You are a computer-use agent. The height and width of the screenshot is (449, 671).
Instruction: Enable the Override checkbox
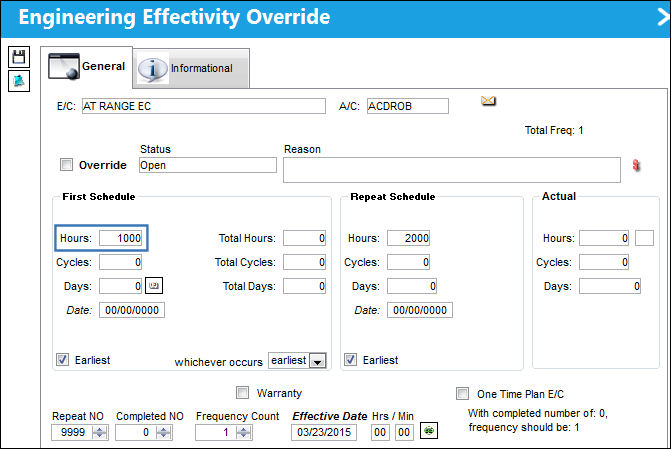coord(66,164)
